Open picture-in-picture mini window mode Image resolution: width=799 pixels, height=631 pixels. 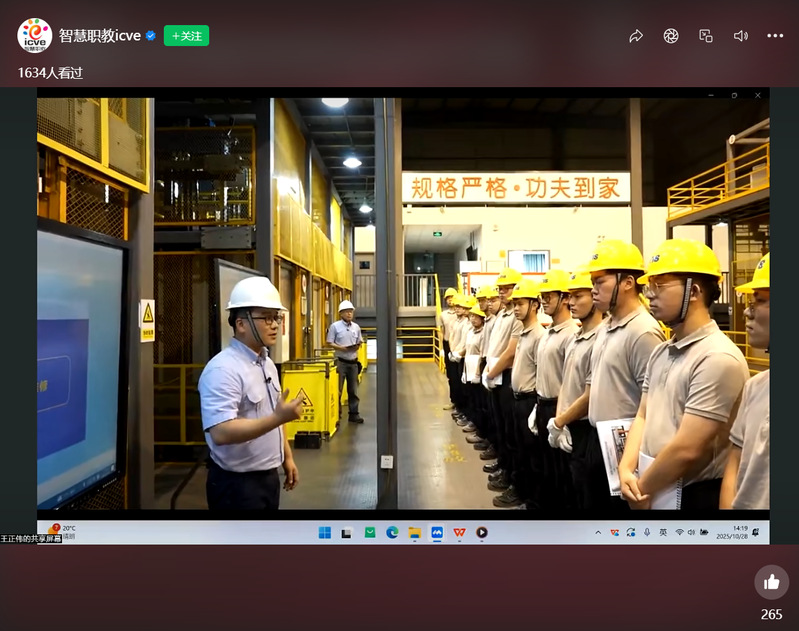pos(706,36)
